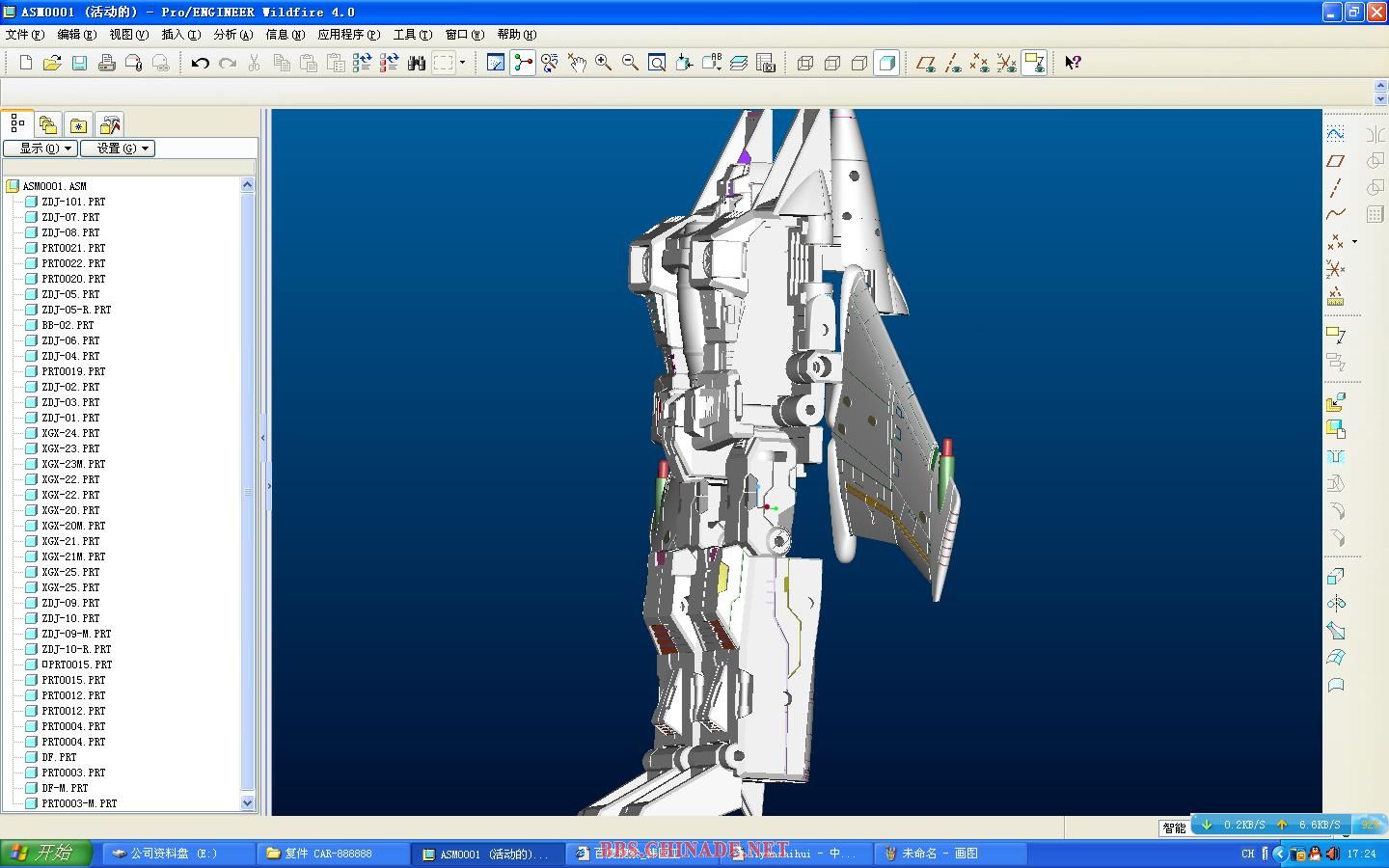
Task: Click the Redo arrow icon
Action: coord(227,63)
